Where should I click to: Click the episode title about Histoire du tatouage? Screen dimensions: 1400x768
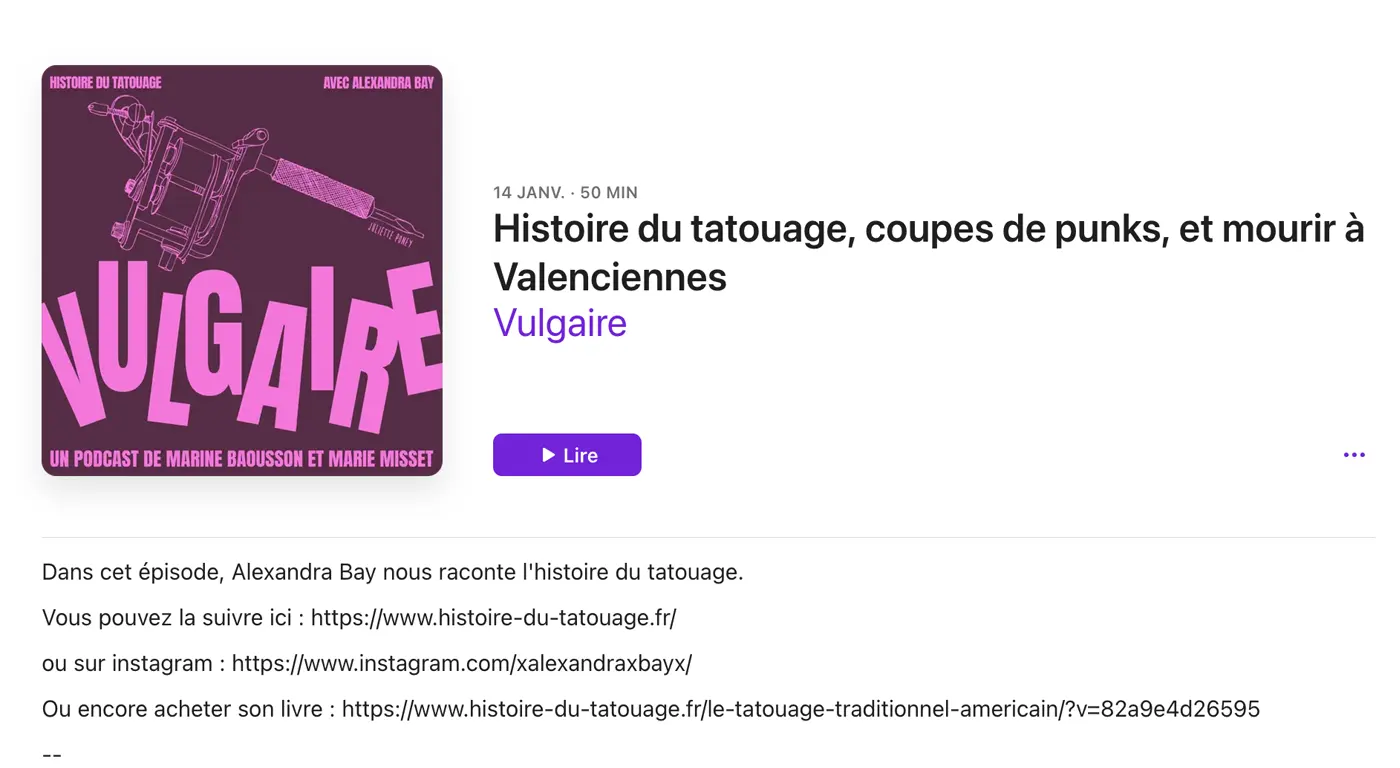pyautogui.click(x=928, y=253)
